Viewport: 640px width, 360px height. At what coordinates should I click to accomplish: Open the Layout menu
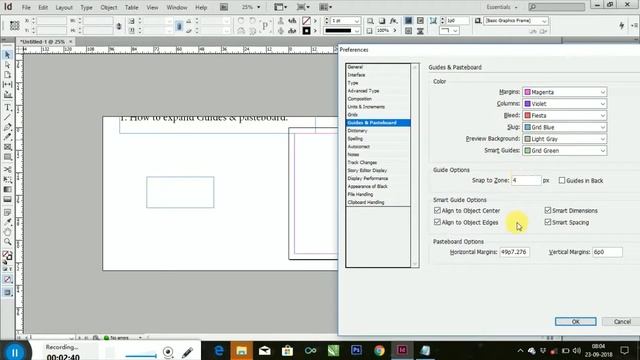pyautogui.click(x=64, y=7)
